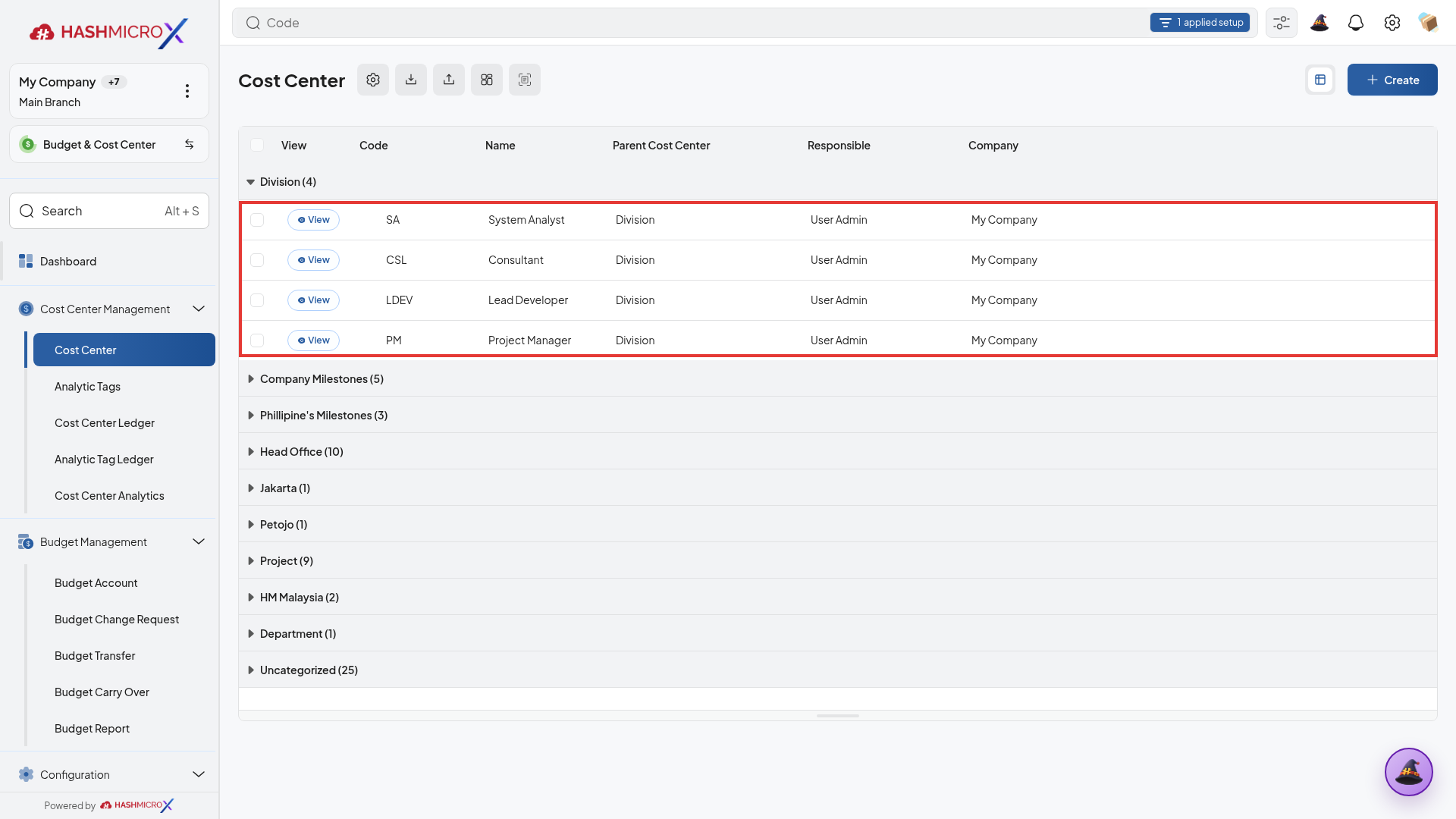
Task: Open Cost Center Ledger menu item
Action: click(105, 423)
